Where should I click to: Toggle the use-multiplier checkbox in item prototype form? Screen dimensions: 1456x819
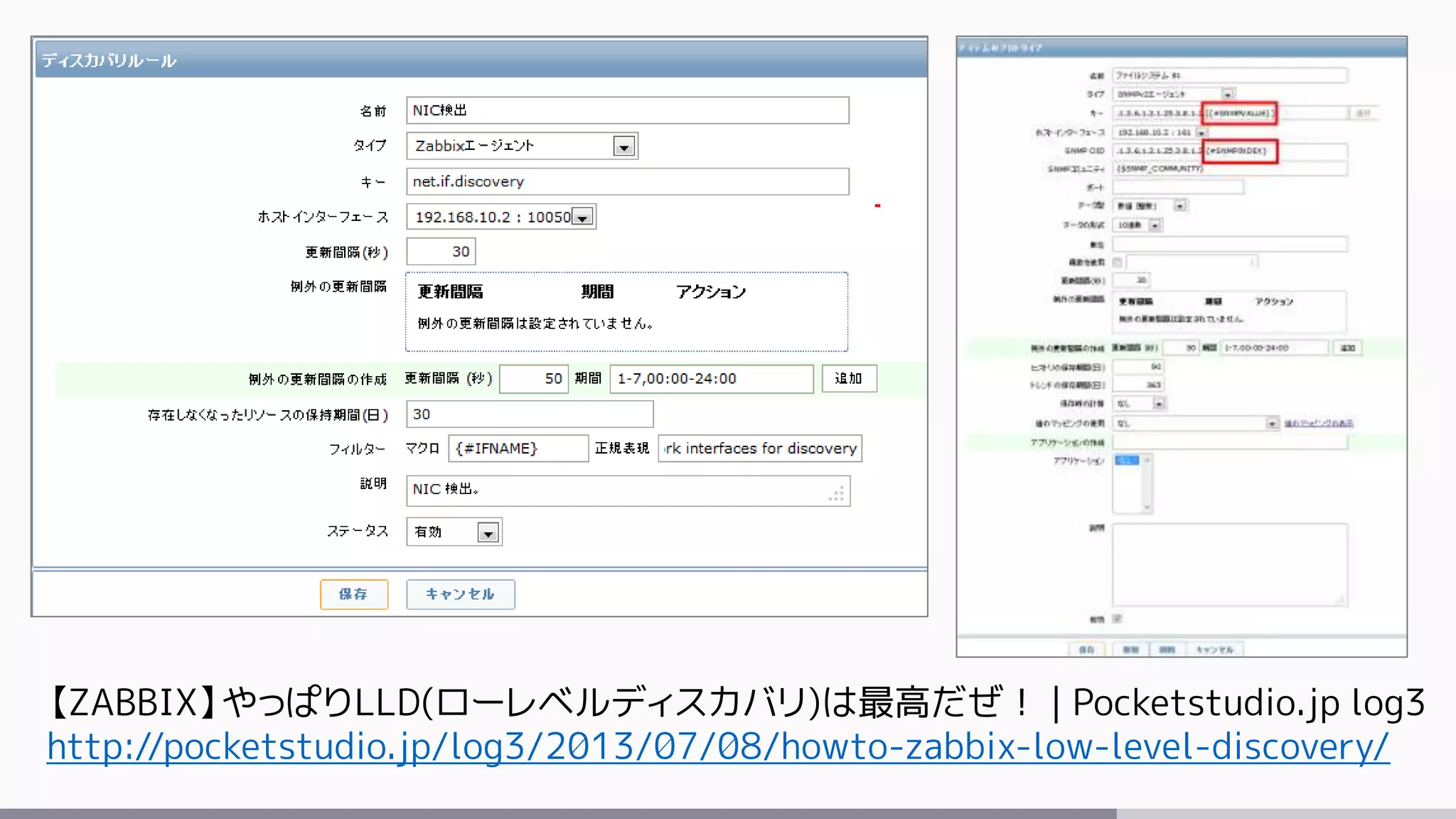tap(1117, 262)
